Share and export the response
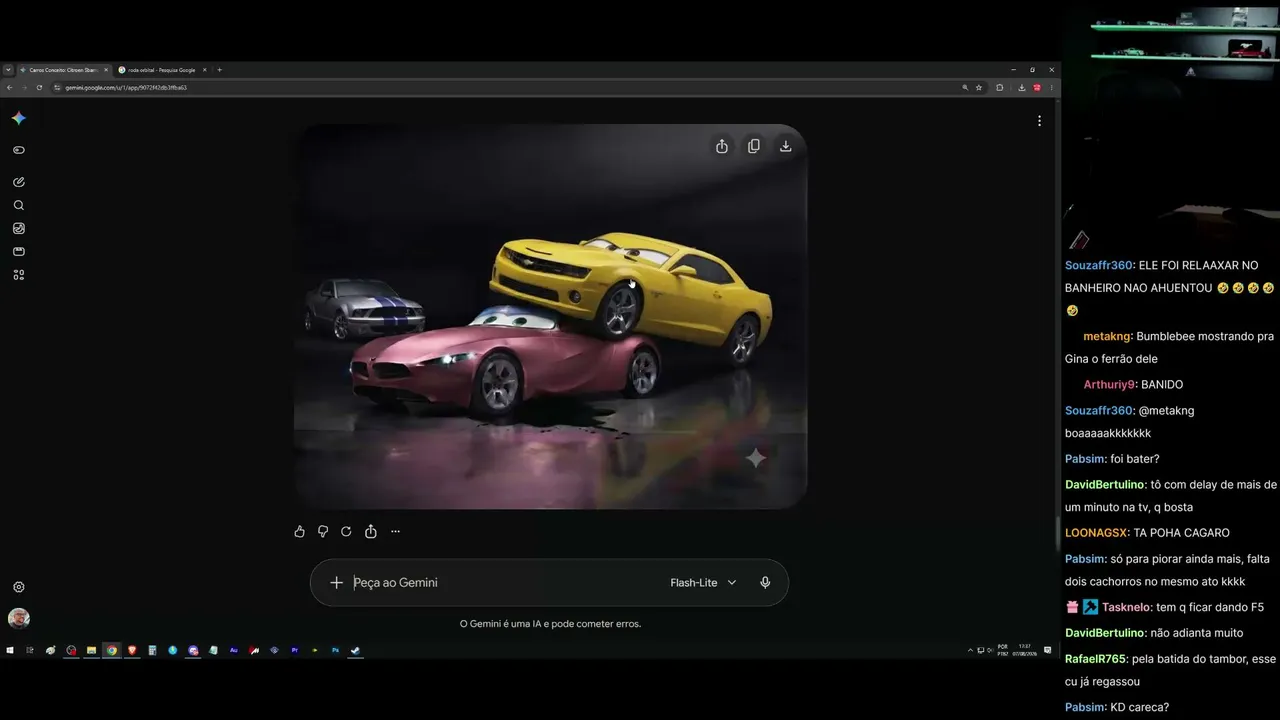Image resolution: width=1280 pixels, height=720 pixels. (371, 531)
